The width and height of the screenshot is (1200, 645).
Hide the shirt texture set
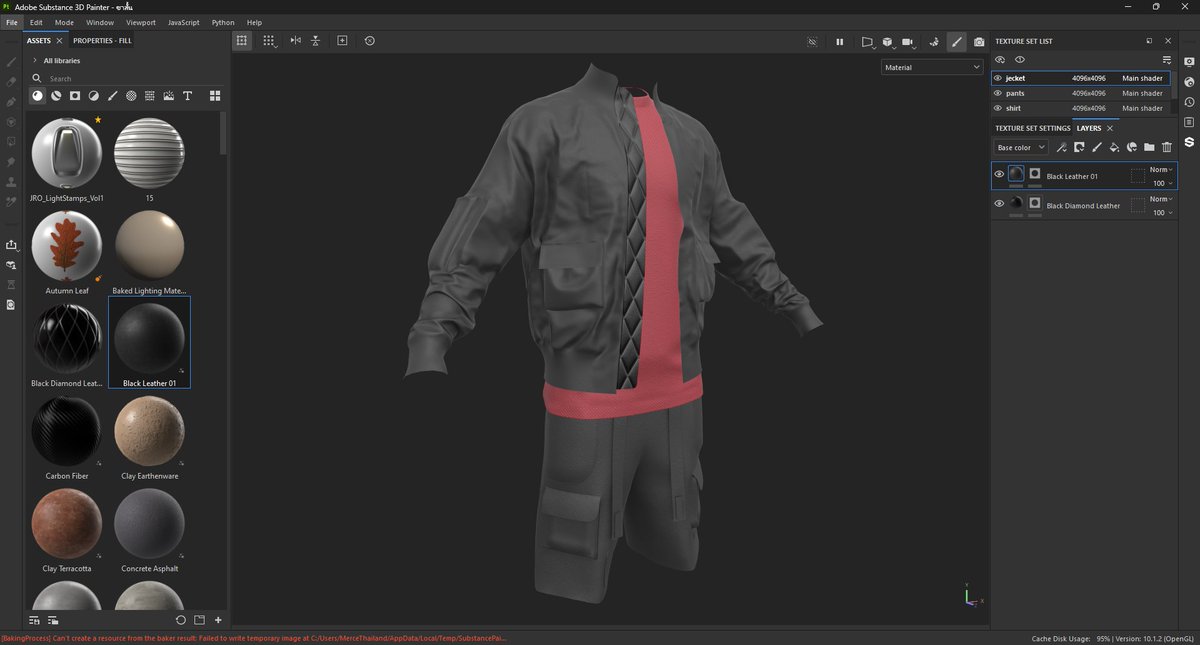(997, 108)
